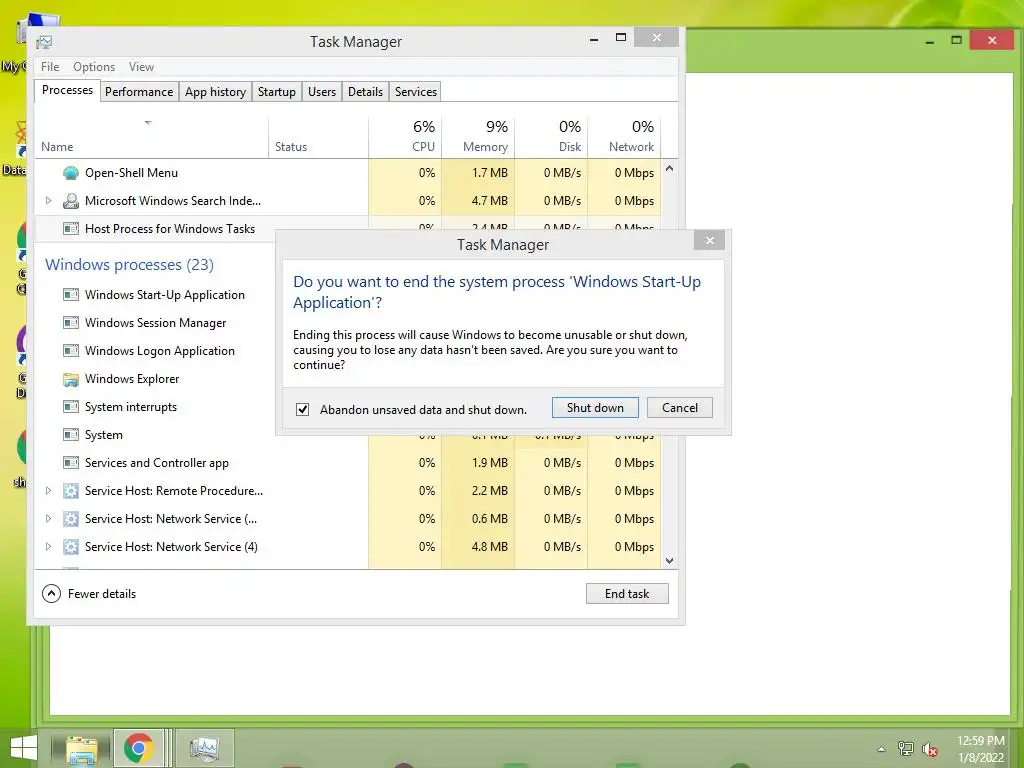Uncheck Abandon unsaved data and shut down
The height and width of the screenshot is (768, 1024).
pos(302,409)
